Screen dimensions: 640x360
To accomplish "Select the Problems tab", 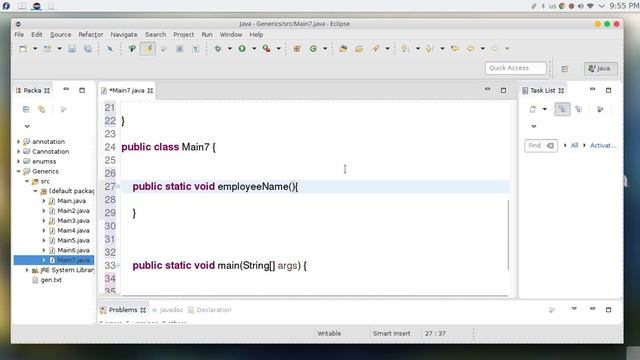I will tap(123, 310).
